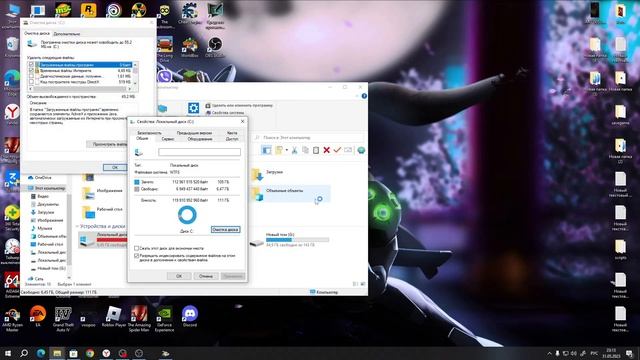Select the Recycle Bin desktop icon

(x=12, y=47)
